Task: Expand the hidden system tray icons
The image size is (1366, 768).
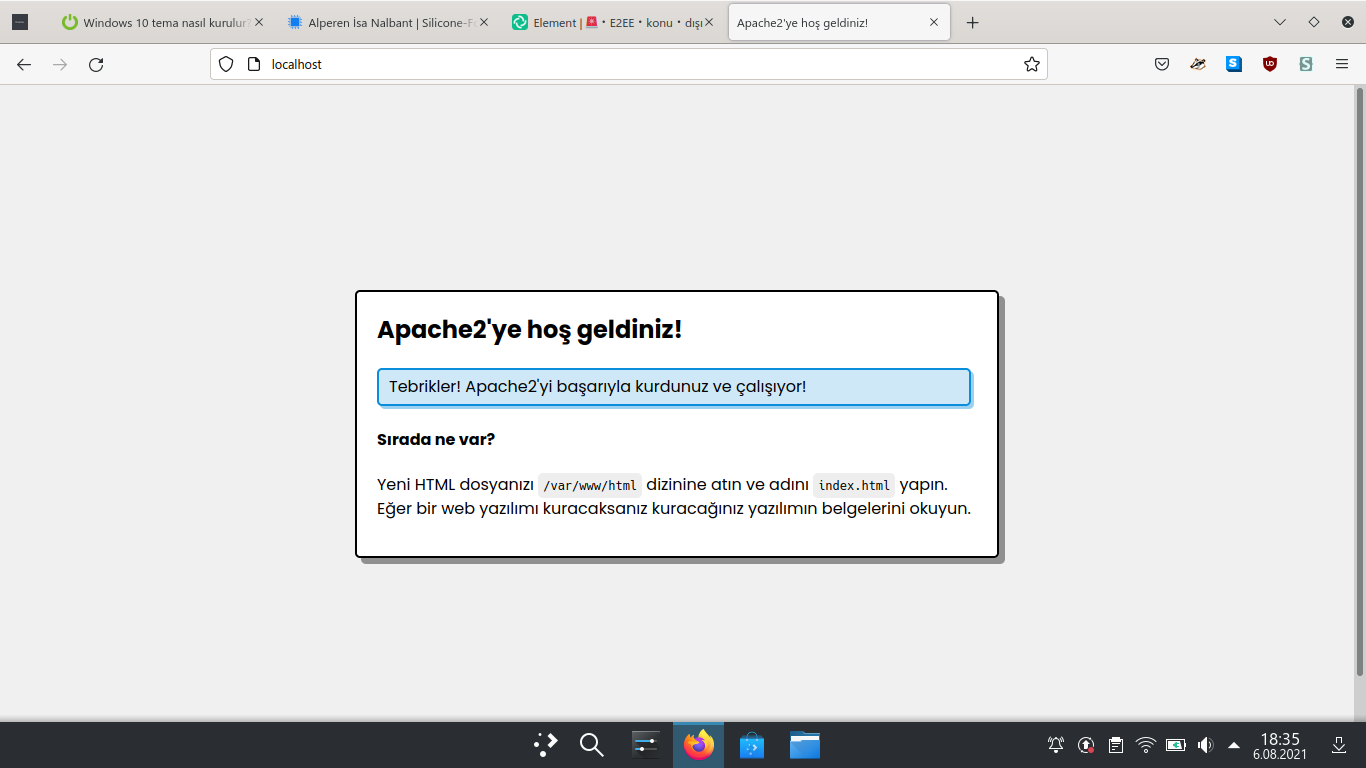Action: click(x=1234, y=745)
